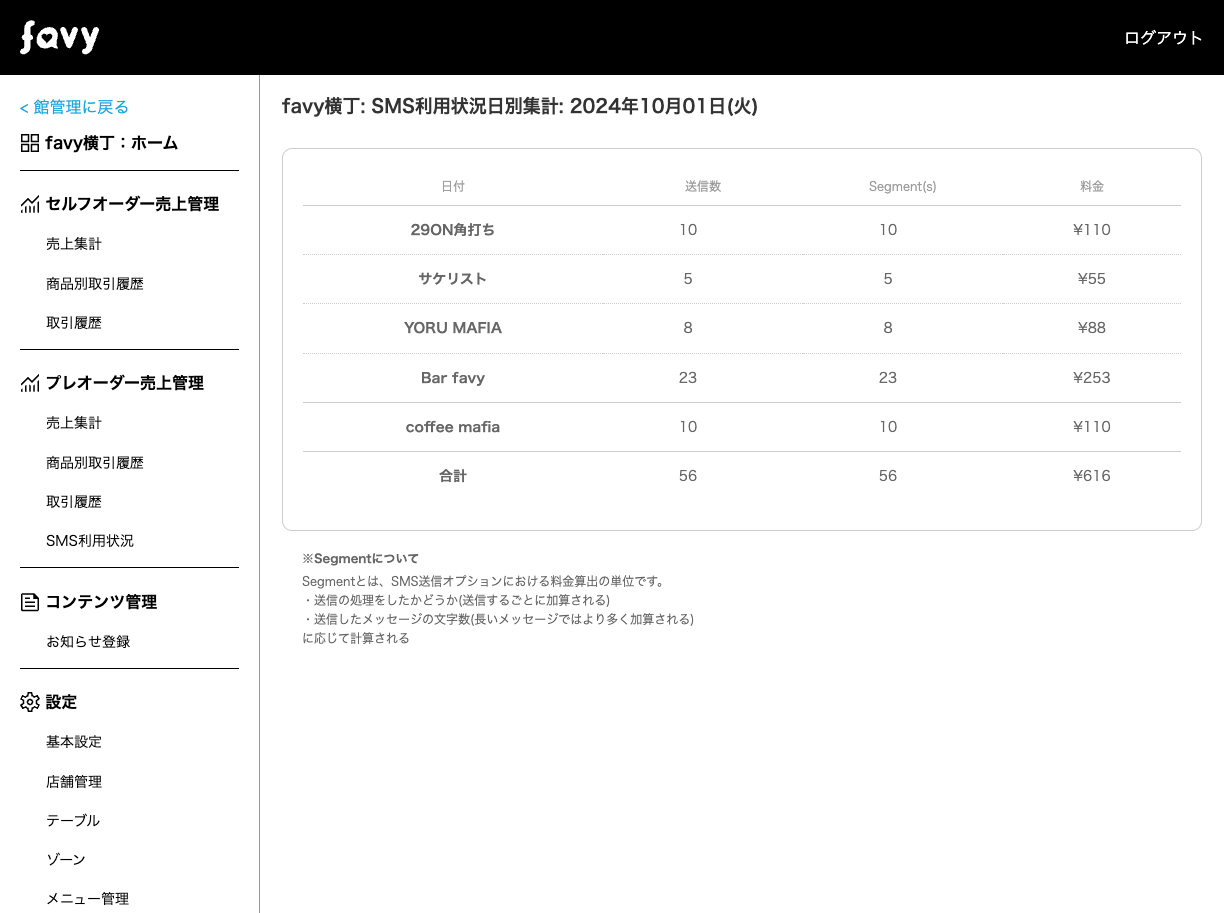Click YORU MAFIA's 送信数 value 8
This screenshot has width=1224, height=913.
pyautogui.click(x=688, y=328)
